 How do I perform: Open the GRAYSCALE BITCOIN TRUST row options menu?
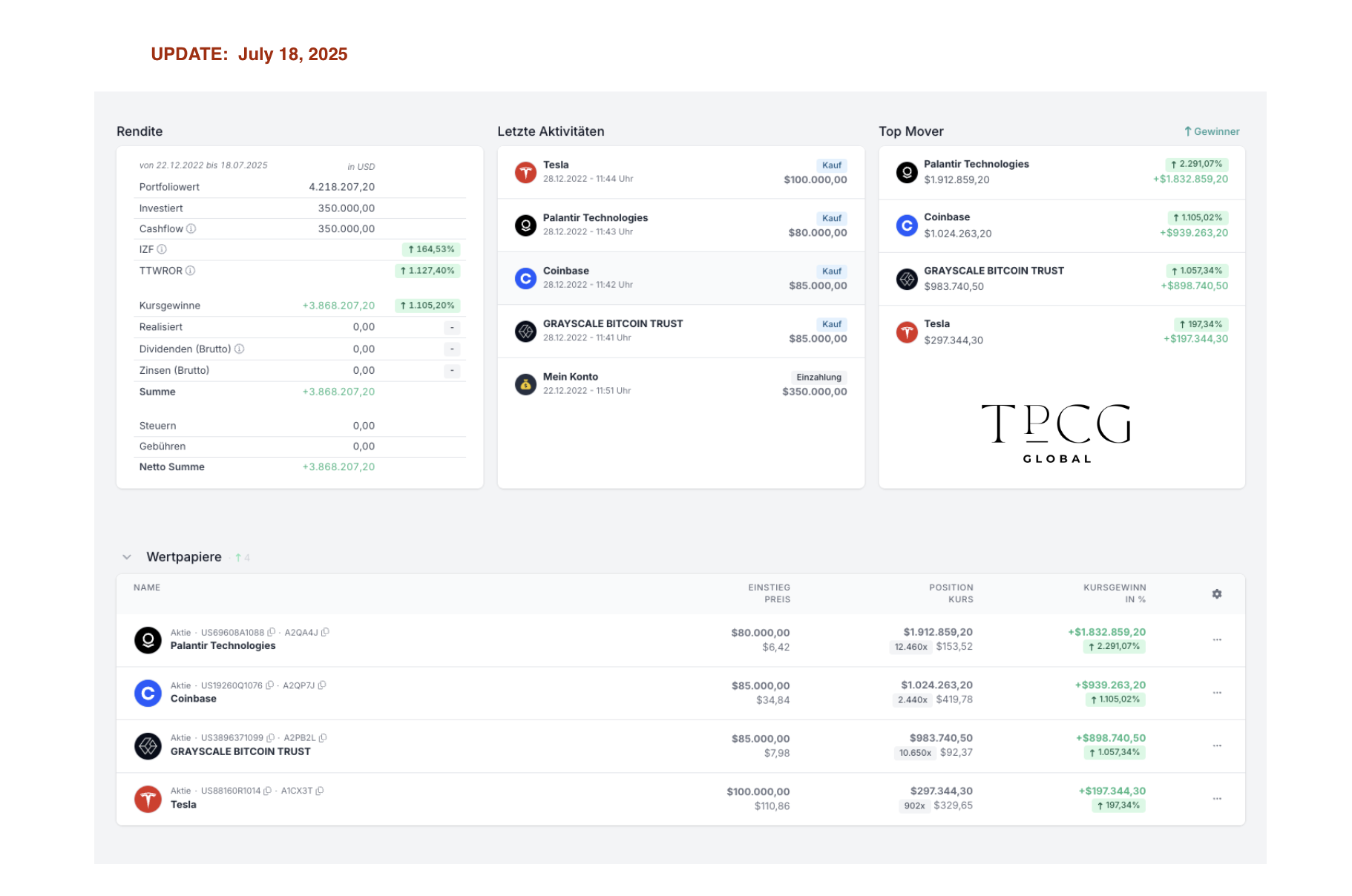tap(1217, 745)
